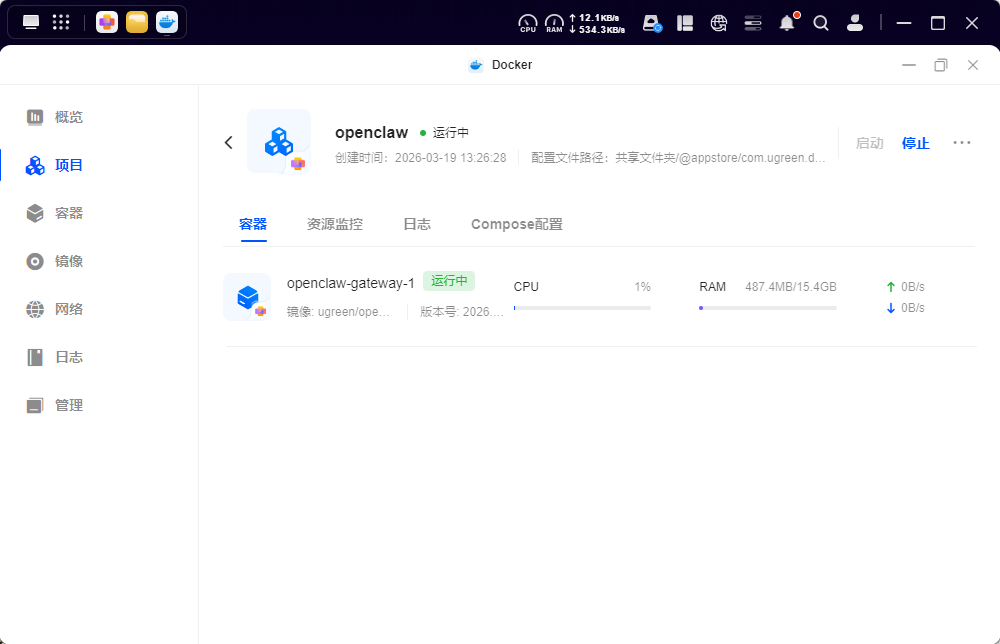Open the 日志 sidebar section
Image resolution: width=1000 pixels, height=644 pixels.
point(69,357)
